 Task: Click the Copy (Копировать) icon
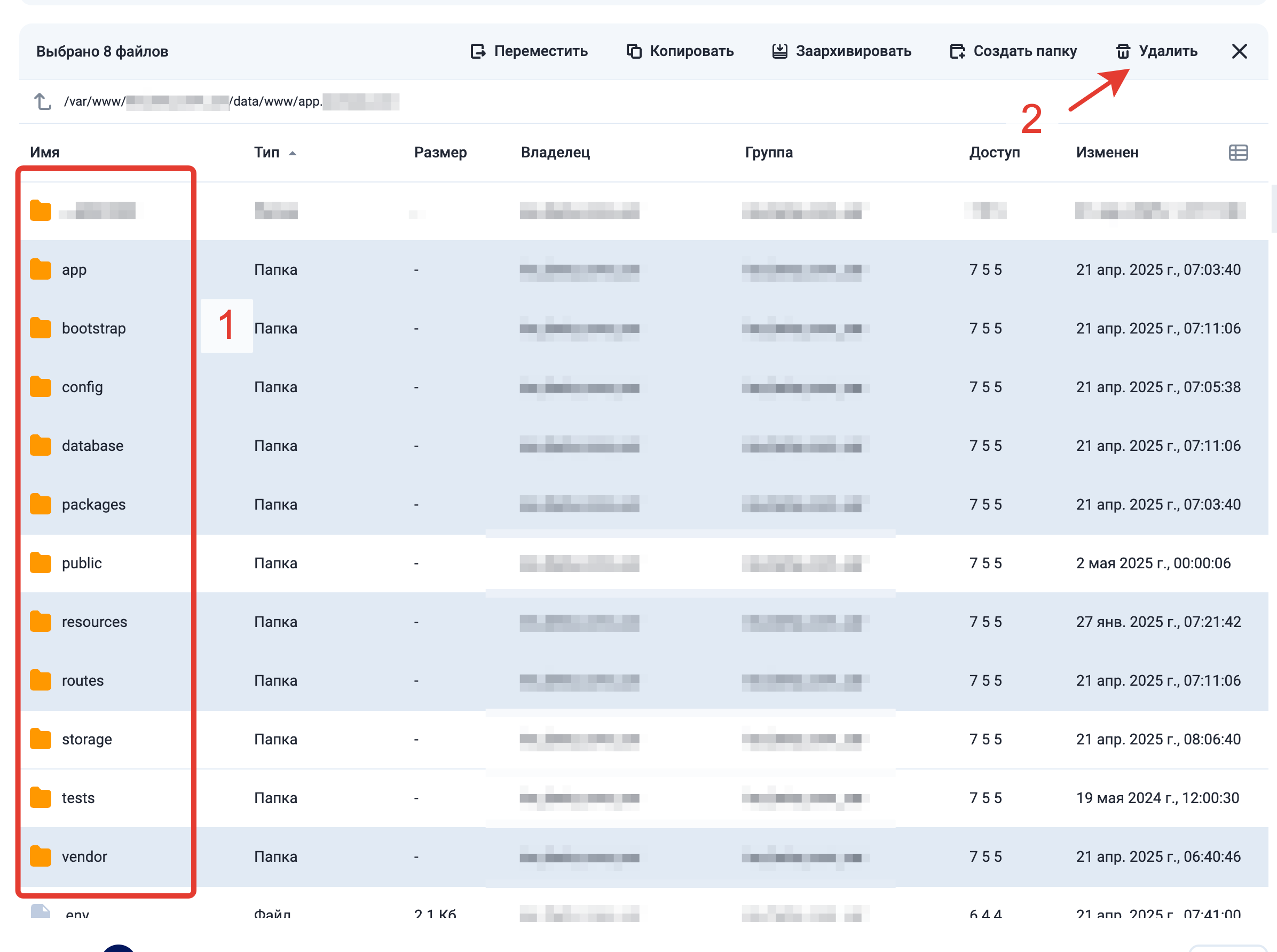click(x=634, y=51)
